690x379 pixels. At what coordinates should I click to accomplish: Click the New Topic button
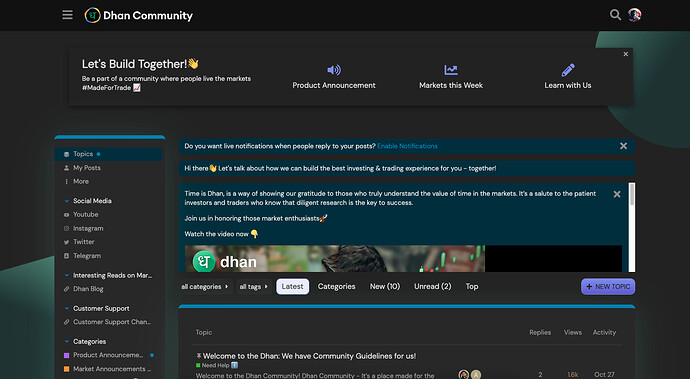click(608, 287)
